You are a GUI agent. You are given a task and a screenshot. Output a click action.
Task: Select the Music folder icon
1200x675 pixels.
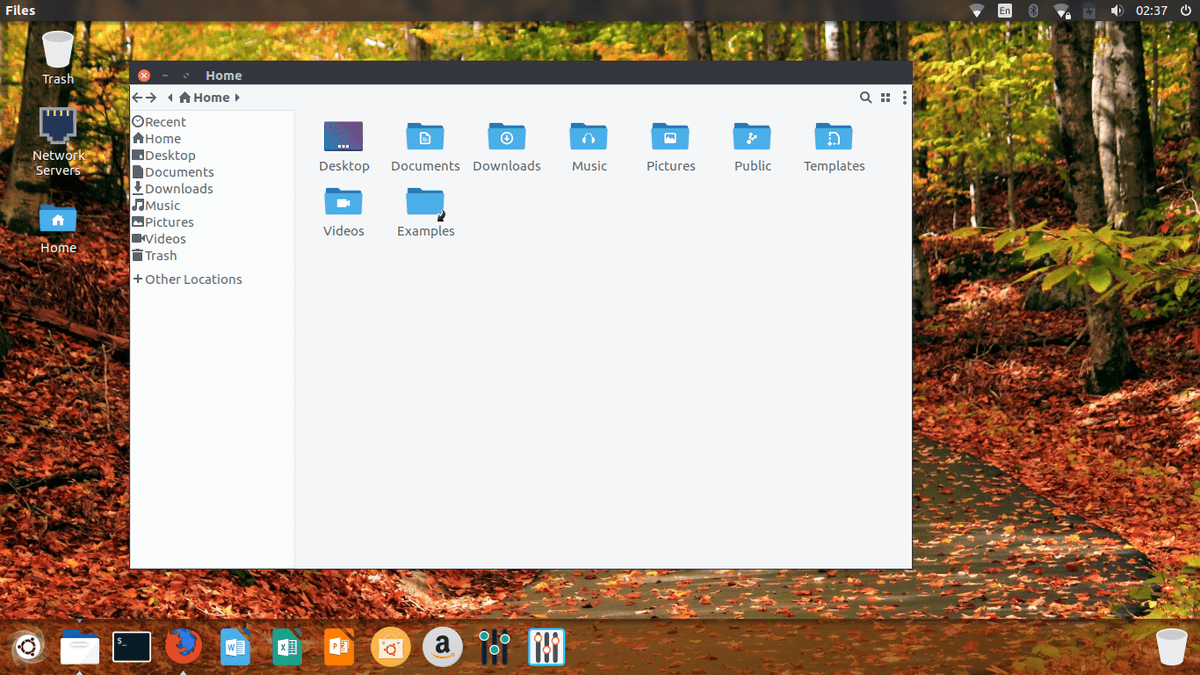point(589,138)
